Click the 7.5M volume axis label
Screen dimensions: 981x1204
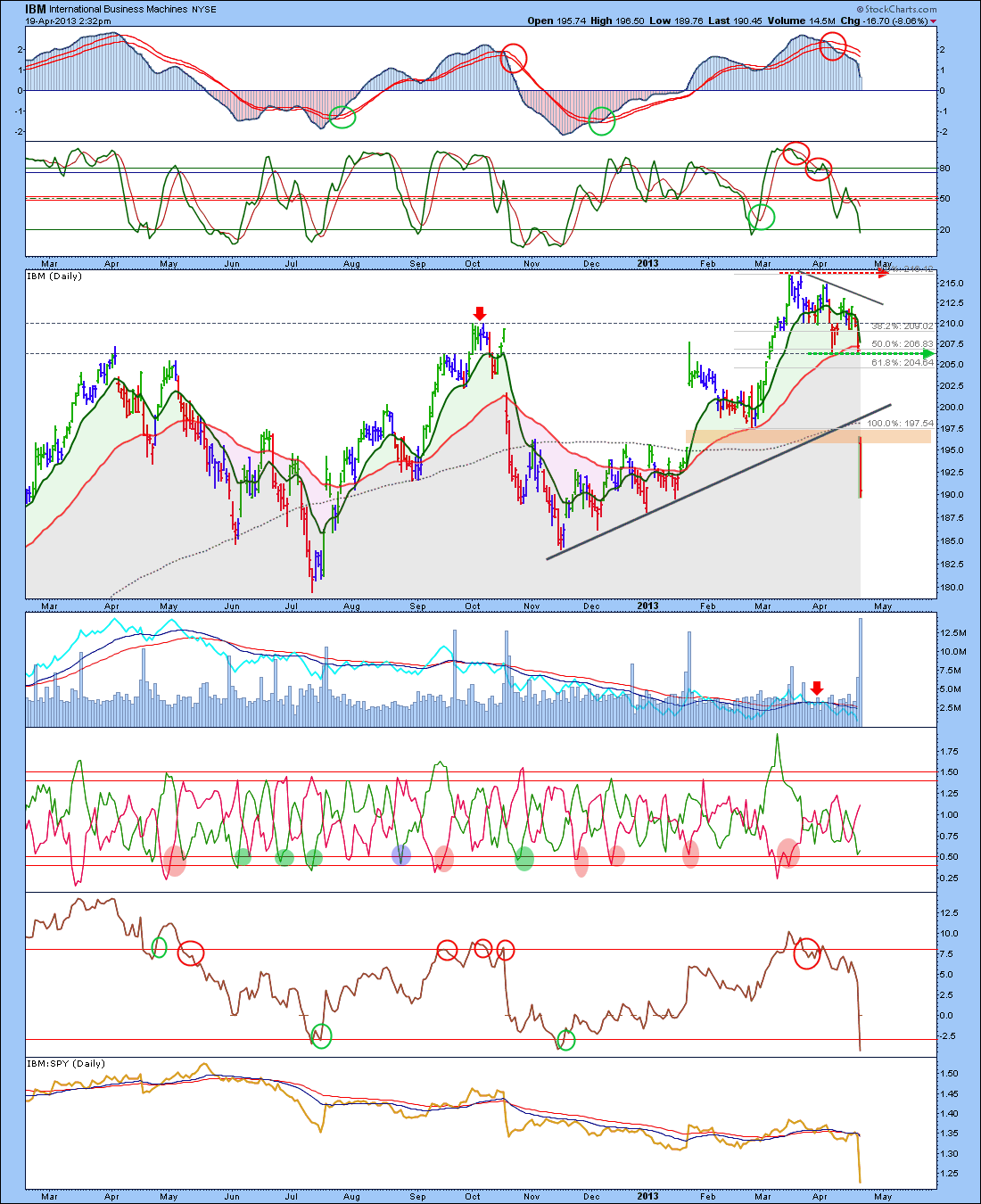click(950, 671)
